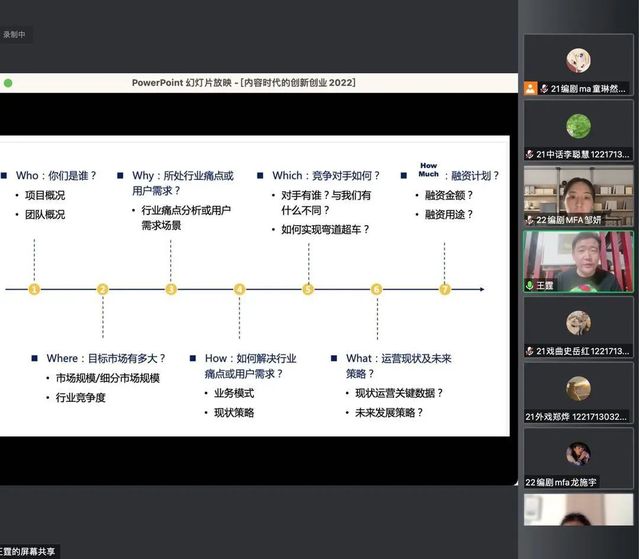Click the 录制中 recording indicator

[x=14, y=35]
